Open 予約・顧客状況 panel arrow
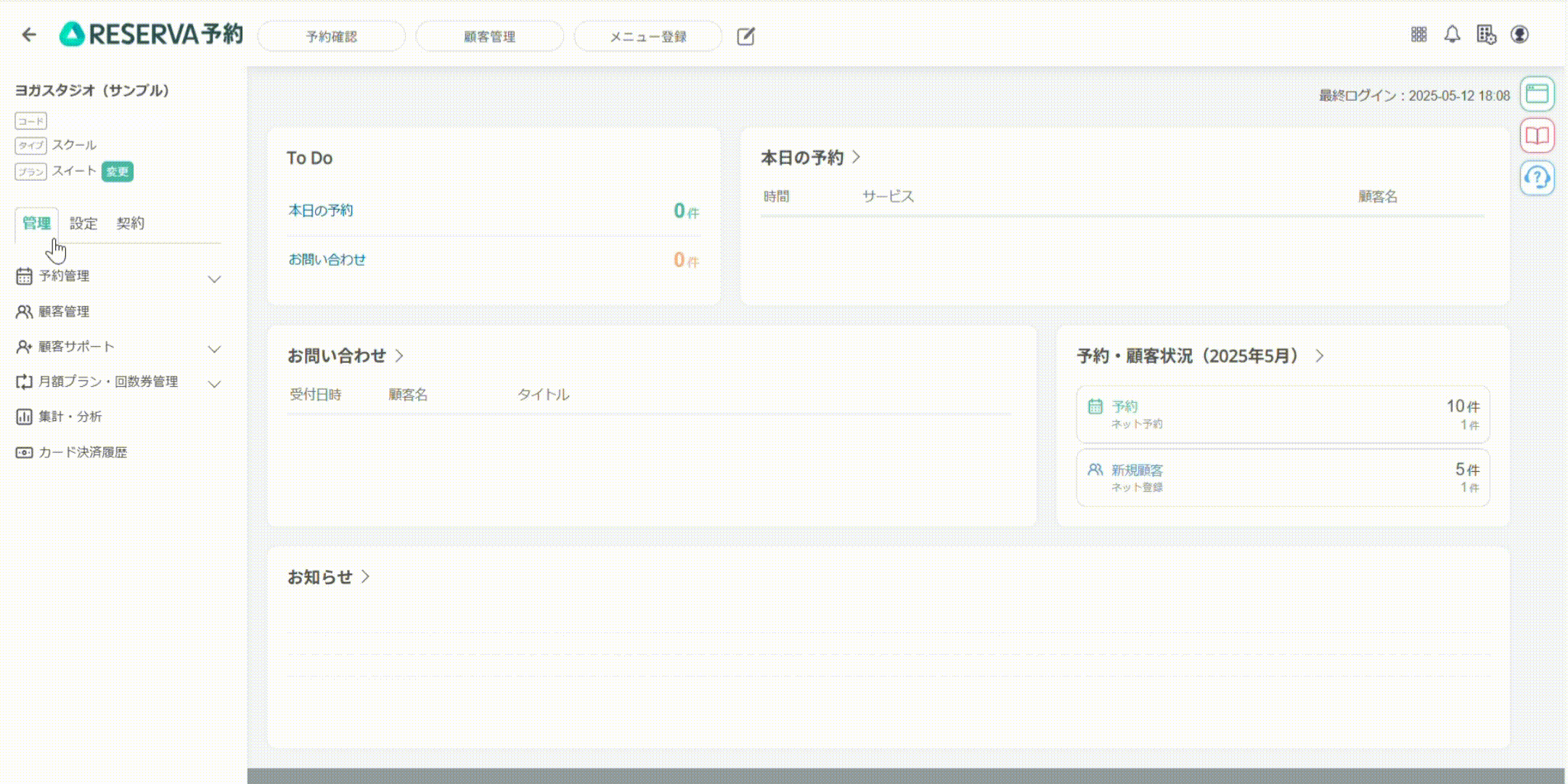 click(1320, 356)
